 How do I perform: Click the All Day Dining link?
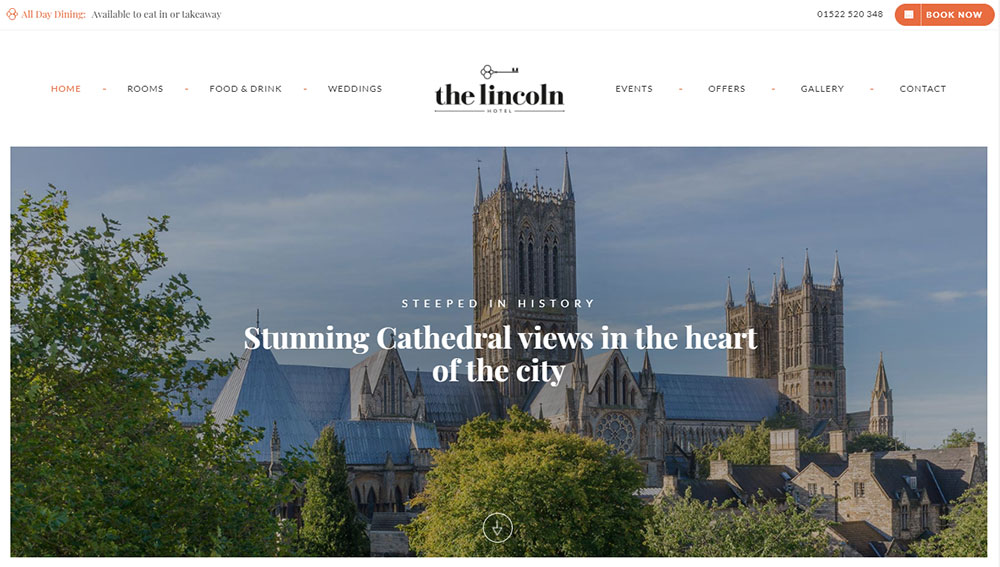pos(54,14)
